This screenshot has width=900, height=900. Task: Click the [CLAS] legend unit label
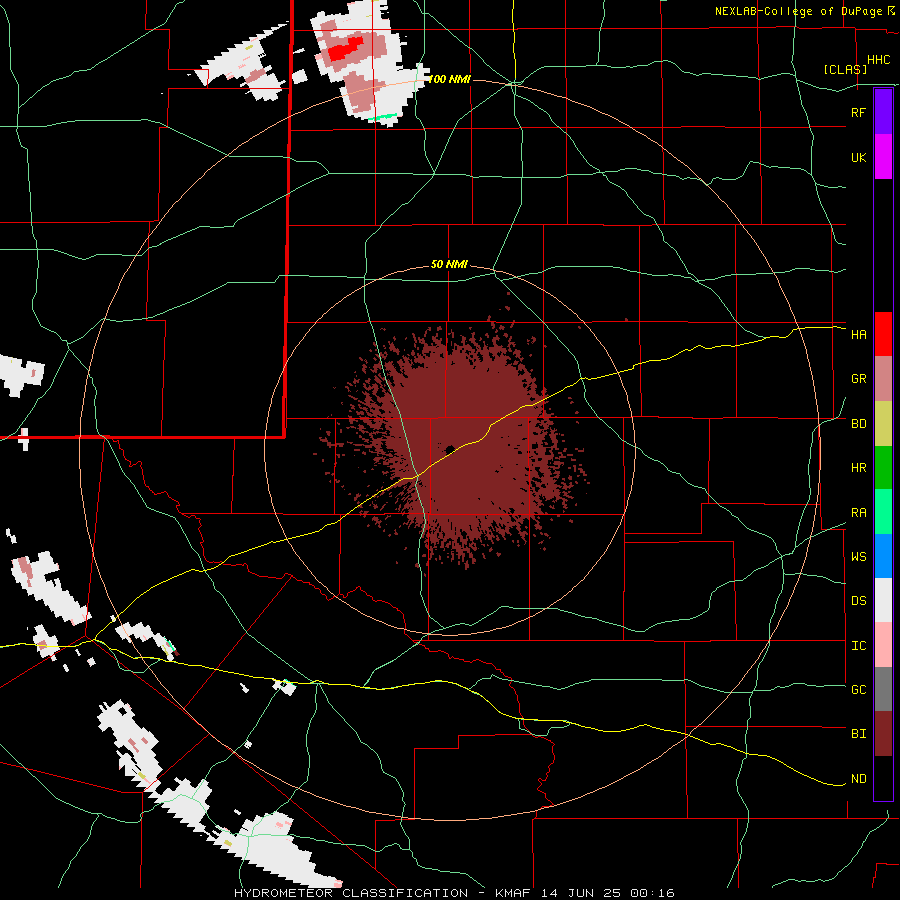845,69
